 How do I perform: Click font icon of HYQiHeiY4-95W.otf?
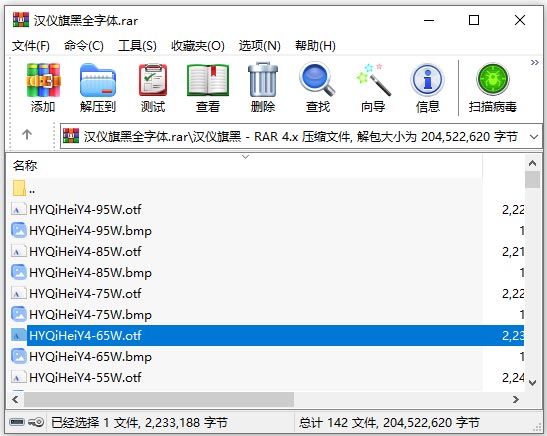[x=18, y=210]
